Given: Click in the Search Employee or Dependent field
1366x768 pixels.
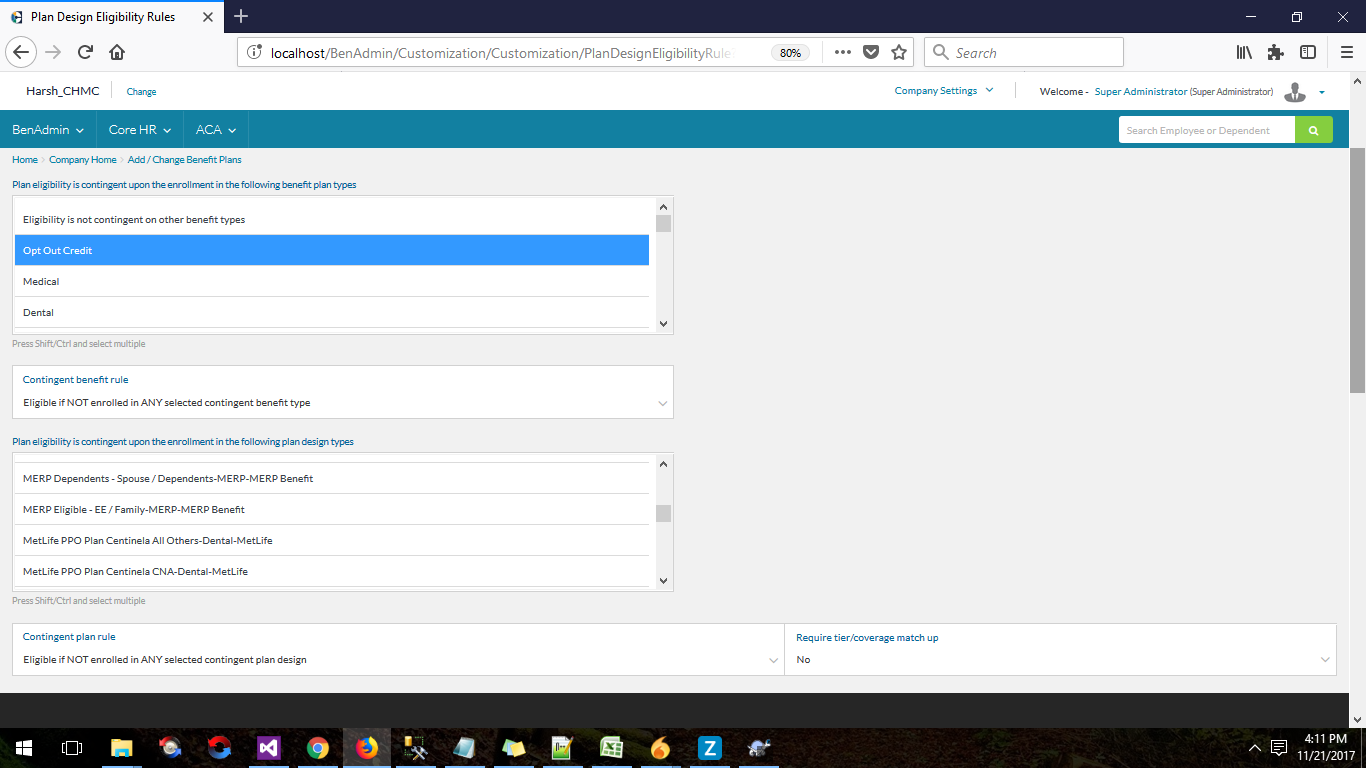Looking at the screenshot, I should pos(1206,130).
